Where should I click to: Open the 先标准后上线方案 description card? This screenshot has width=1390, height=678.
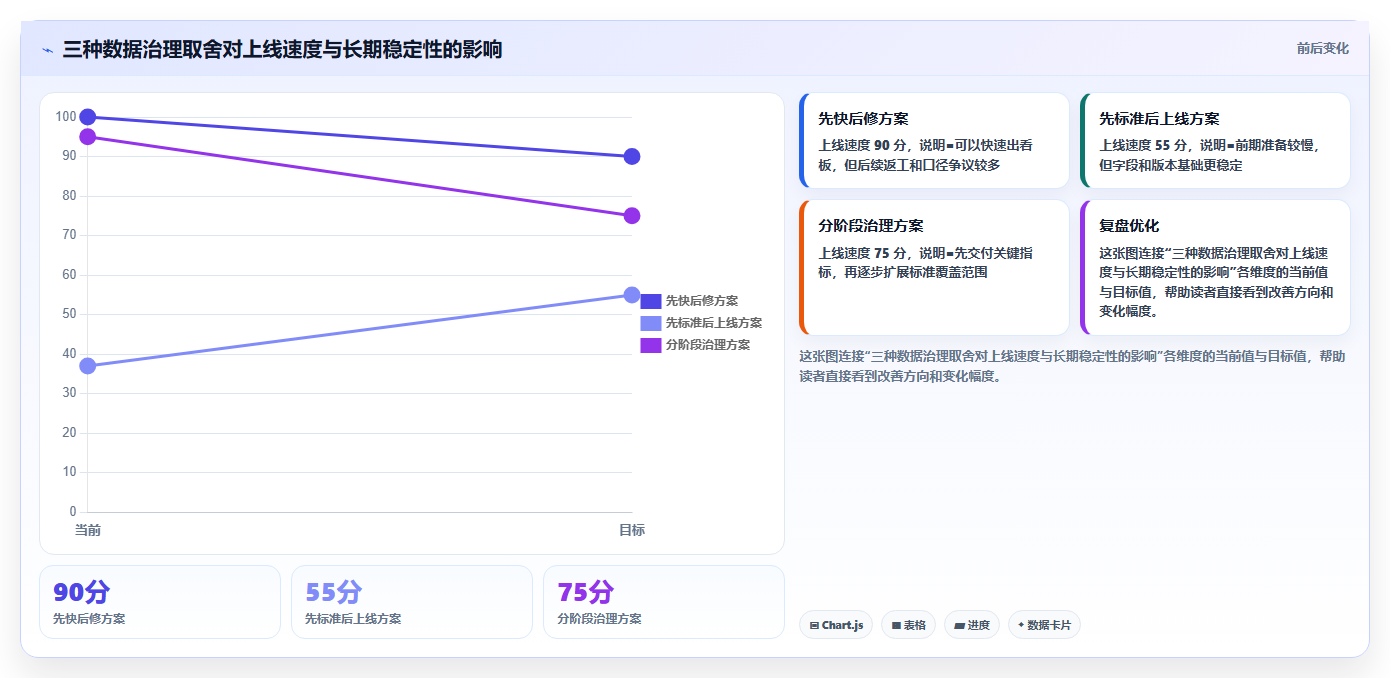pos(1215,141)
